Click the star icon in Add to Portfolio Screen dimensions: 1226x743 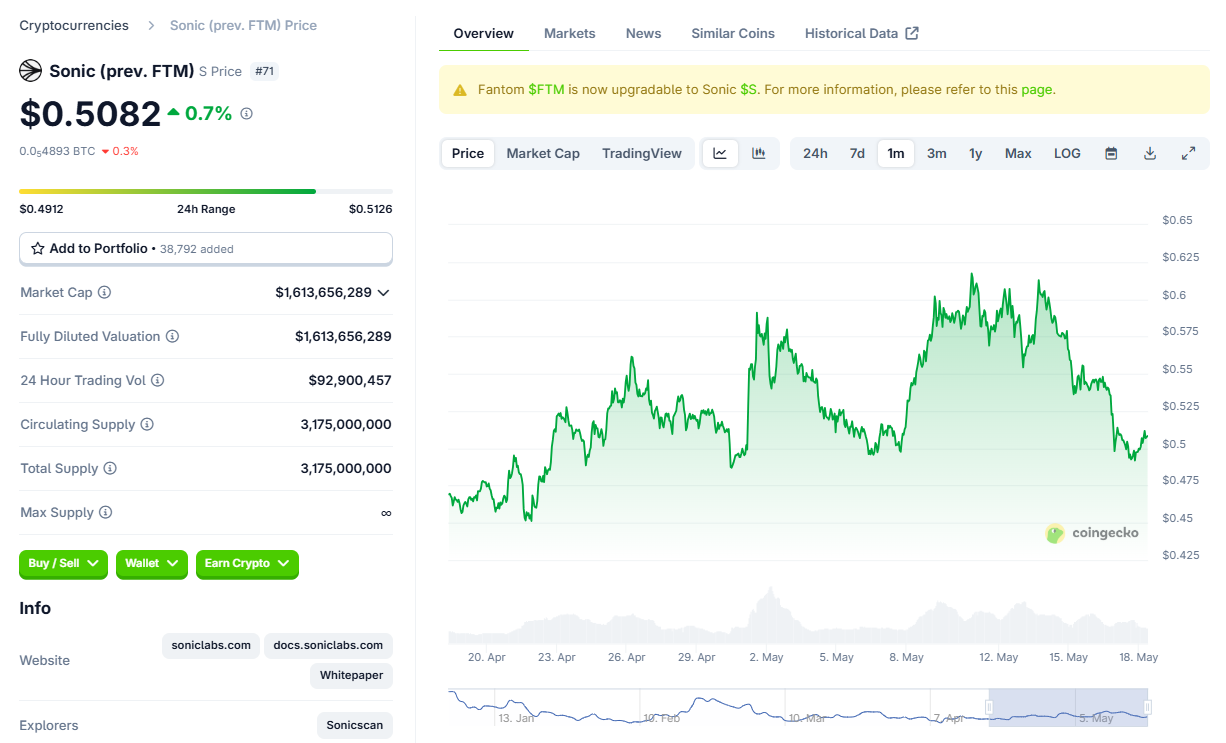pyautogui.click(x=38, y=248)
